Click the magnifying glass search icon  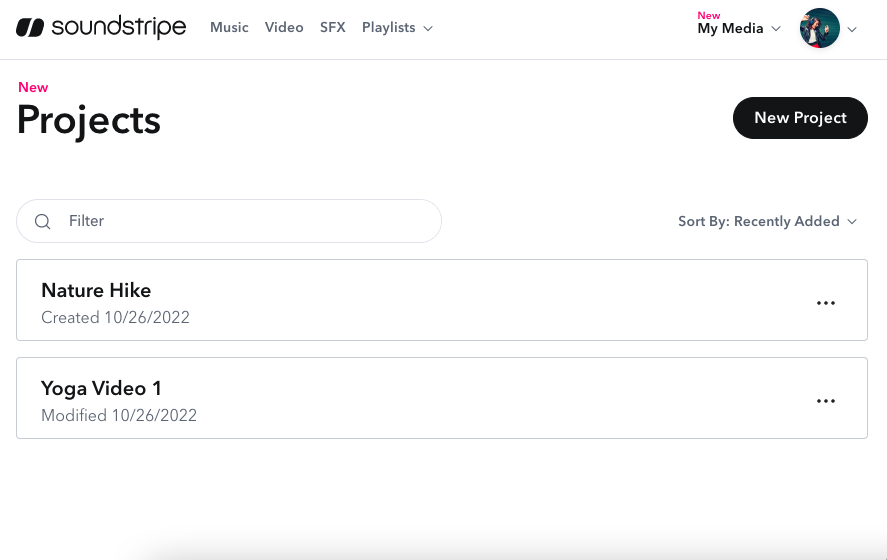43,221
